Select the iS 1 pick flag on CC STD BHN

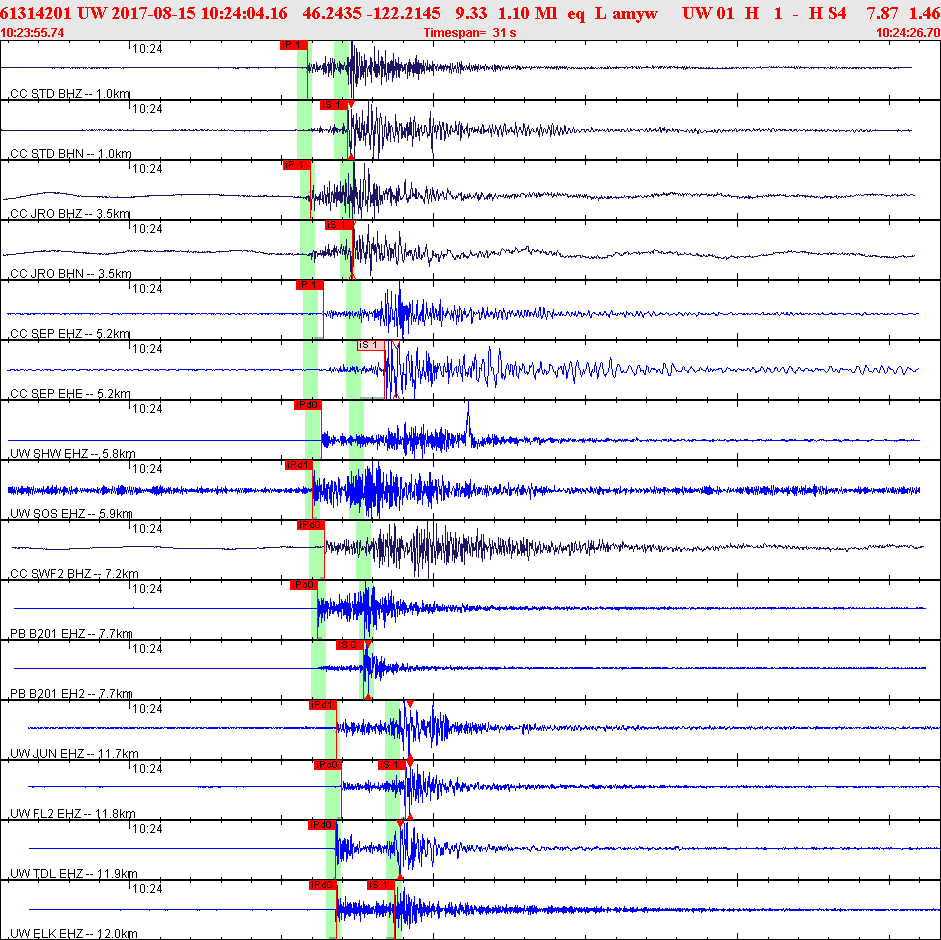click(x=334, y=105)
